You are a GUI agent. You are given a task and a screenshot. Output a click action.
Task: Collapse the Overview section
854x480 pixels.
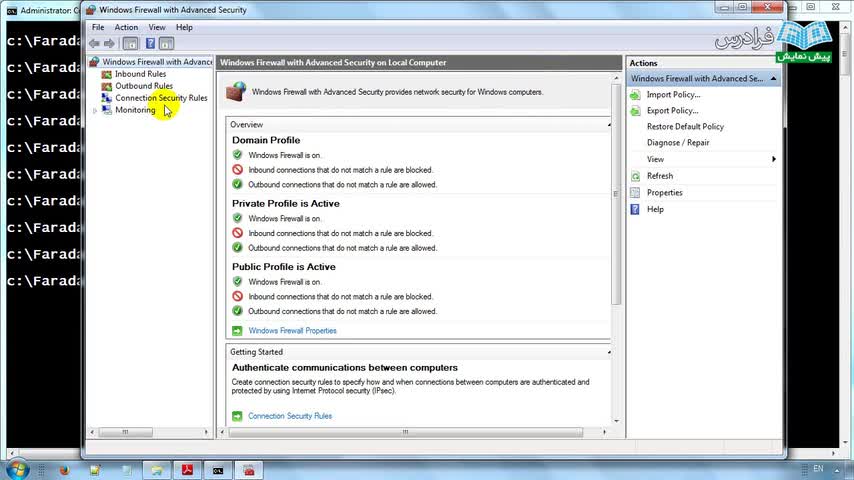[609, 125]
